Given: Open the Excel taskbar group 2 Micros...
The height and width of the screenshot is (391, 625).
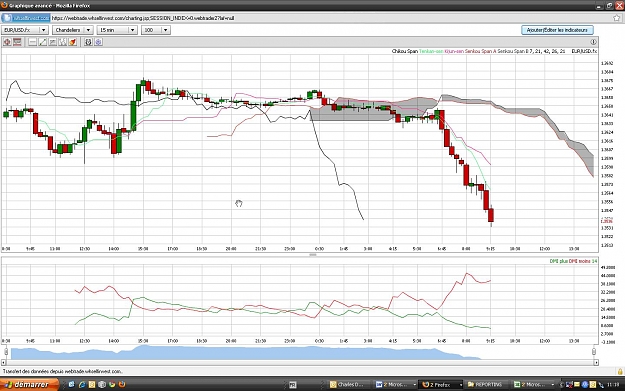Looking at the screenshot, I should coord(533,384).
